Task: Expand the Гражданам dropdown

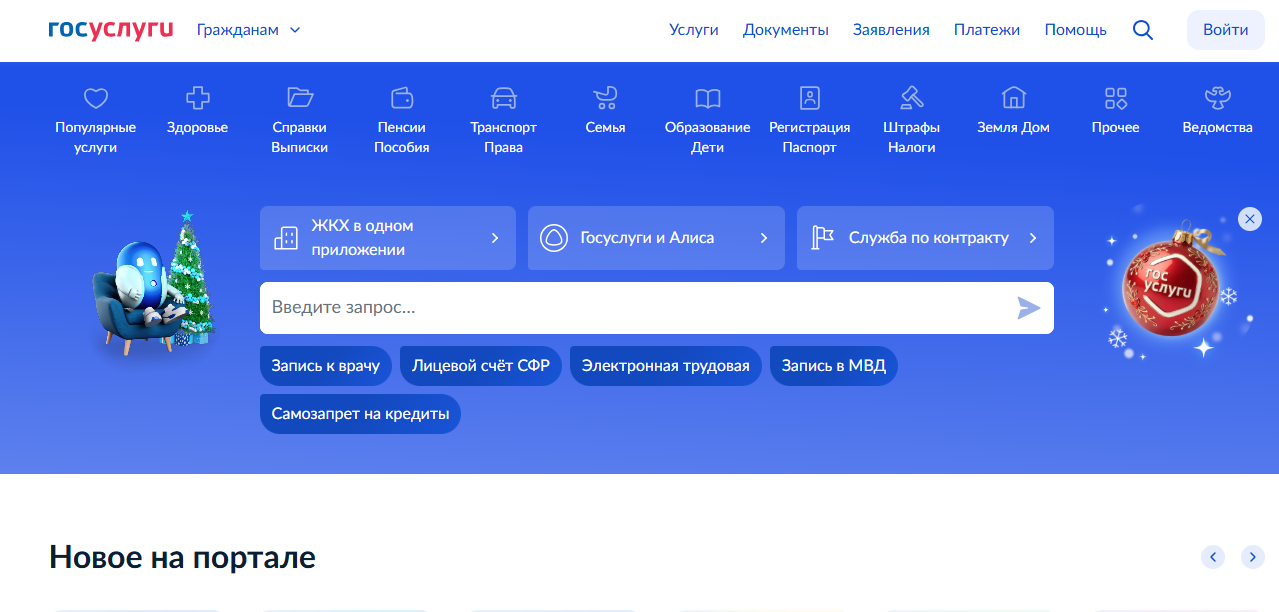Action: click(x=249, y=30)
